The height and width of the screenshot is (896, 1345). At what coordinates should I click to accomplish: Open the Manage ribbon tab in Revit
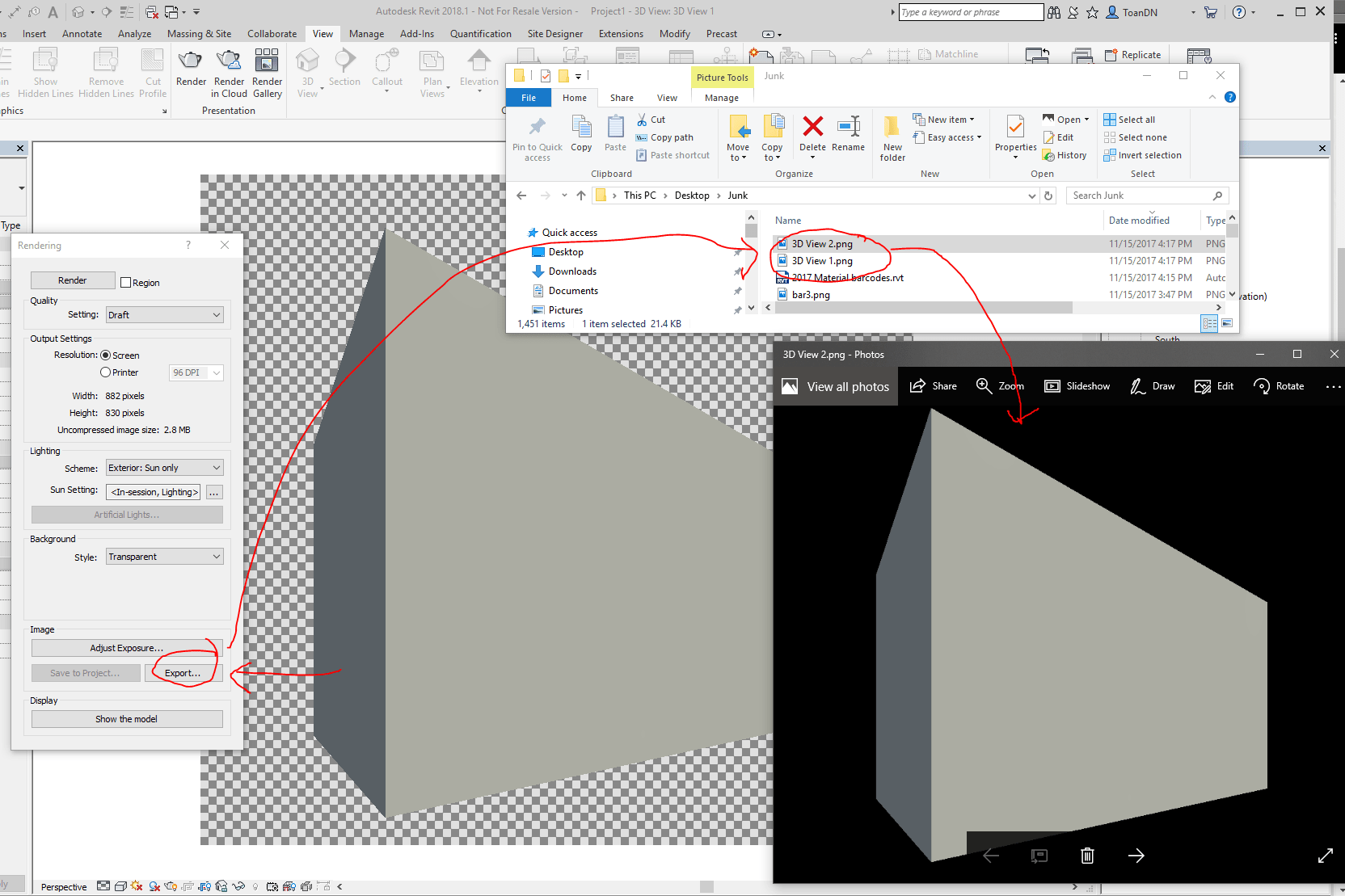point(366,33)
